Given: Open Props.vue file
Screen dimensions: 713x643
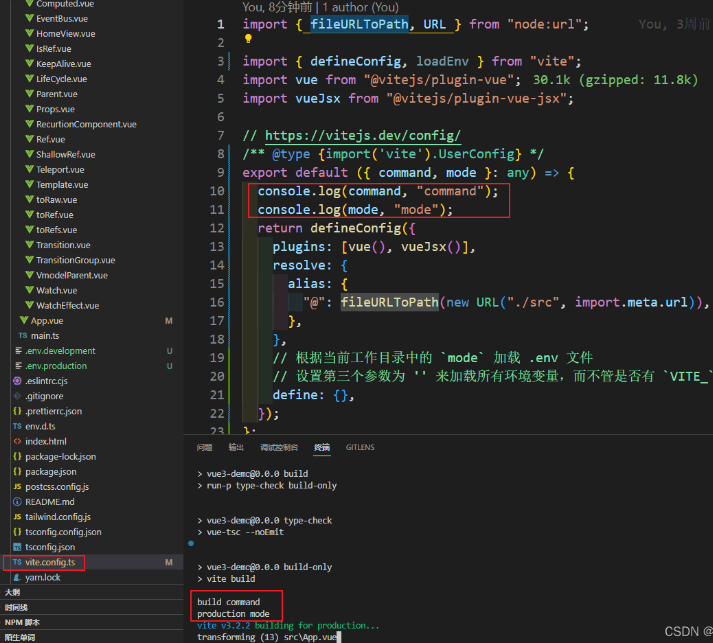Looking at the screenshot, I should click(55, 109).
